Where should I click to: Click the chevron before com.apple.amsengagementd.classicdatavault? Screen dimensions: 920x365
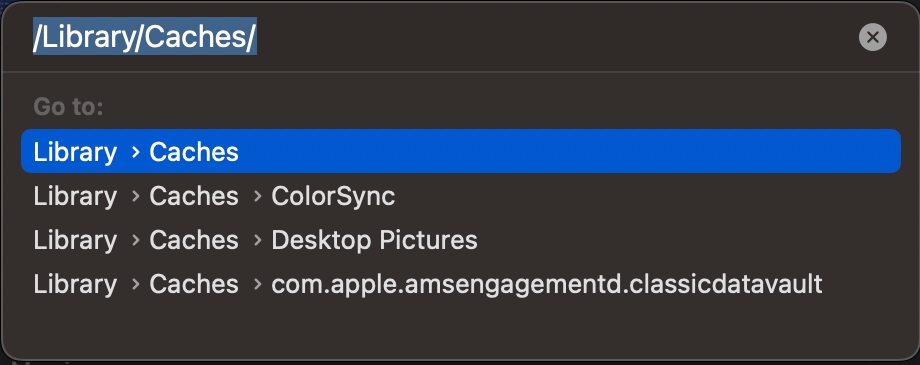coord(257,285)
